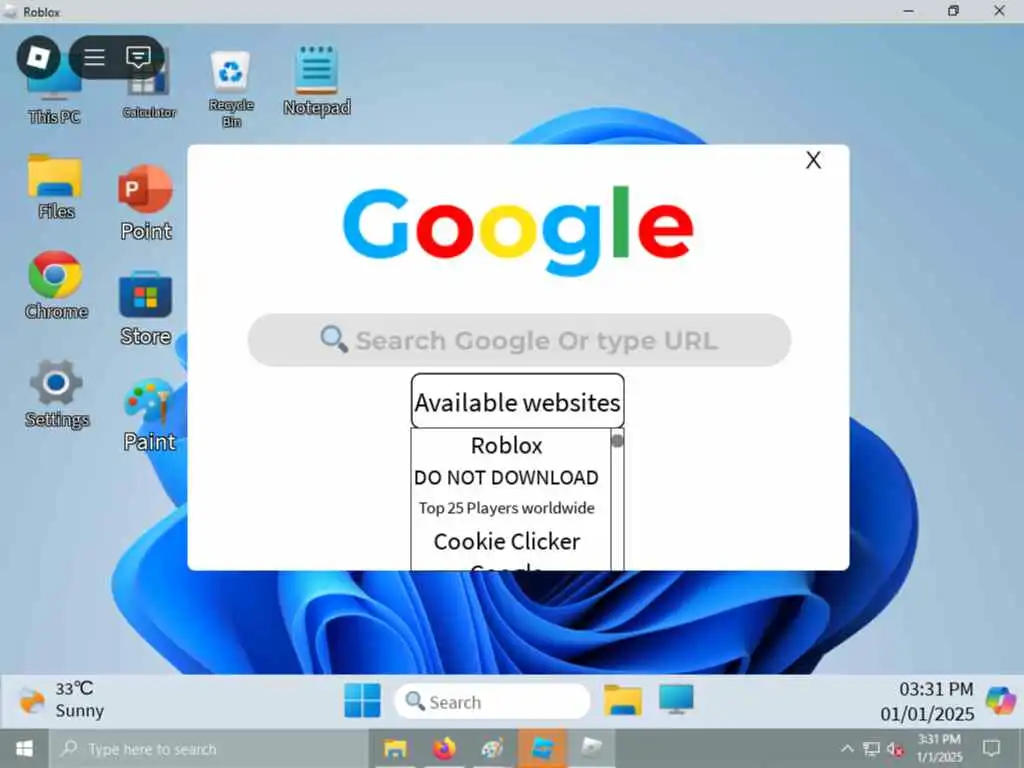The height and width of the screenshot is (768, 1024).
Task: Open in-game taskbar monitor icon
Action: click(x=676, y=699)
